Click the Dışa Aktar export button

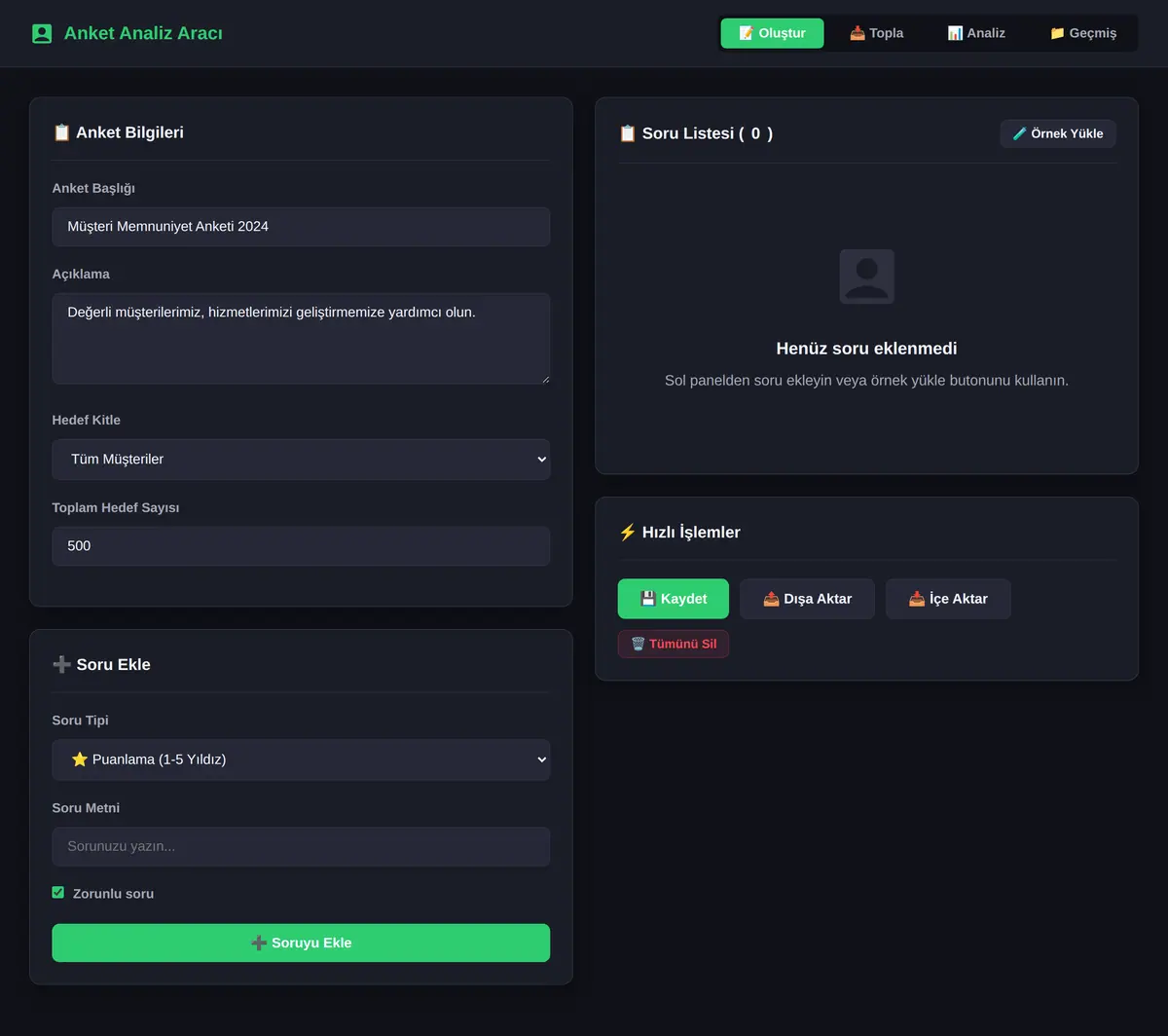click(x=807, y=599)
